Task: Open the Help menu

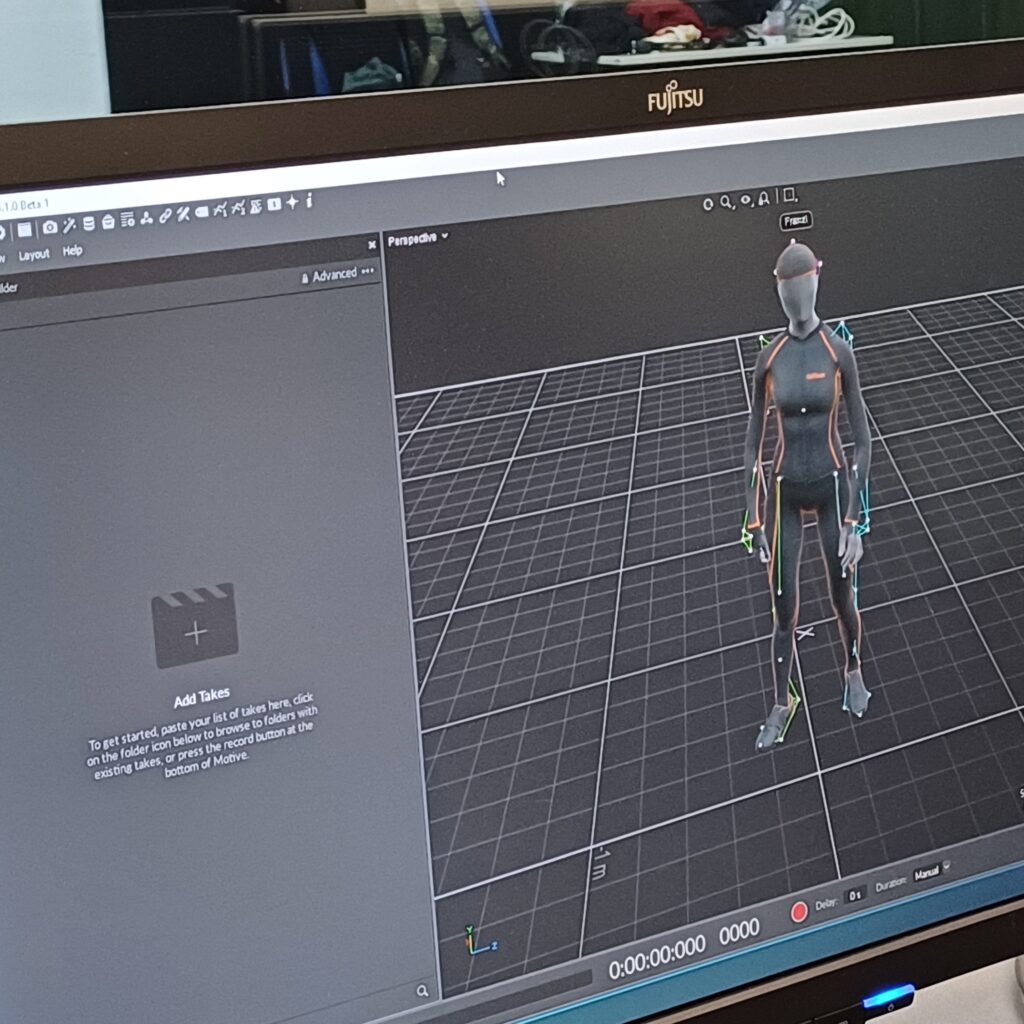Action: click(x=72, y=251)
